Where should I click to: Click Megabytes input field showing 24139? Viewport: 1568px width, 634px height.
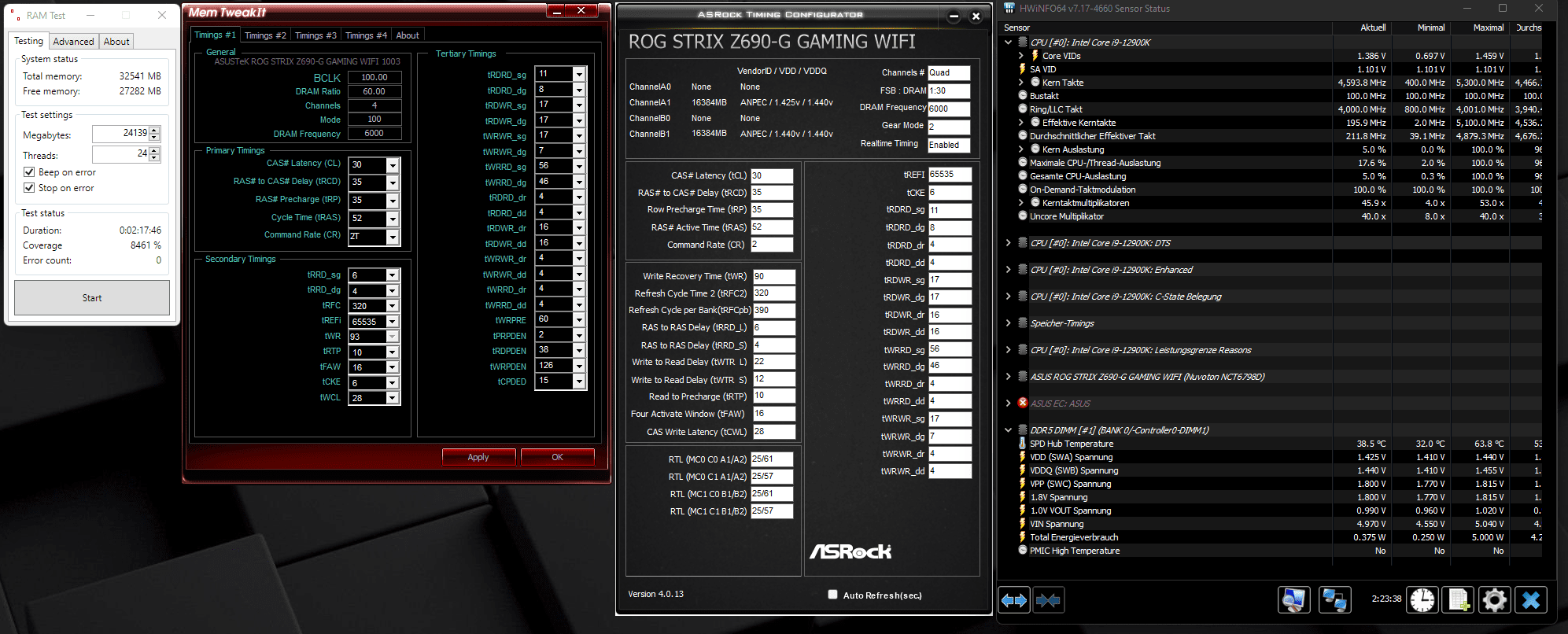[120, 135]
